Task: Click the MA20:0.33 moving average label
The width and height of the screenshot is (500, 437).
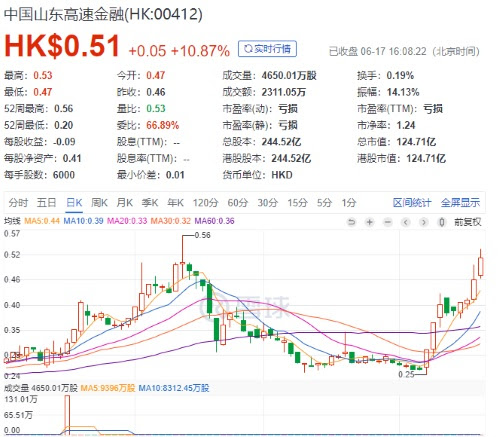Action: click(x=127, y=221)
